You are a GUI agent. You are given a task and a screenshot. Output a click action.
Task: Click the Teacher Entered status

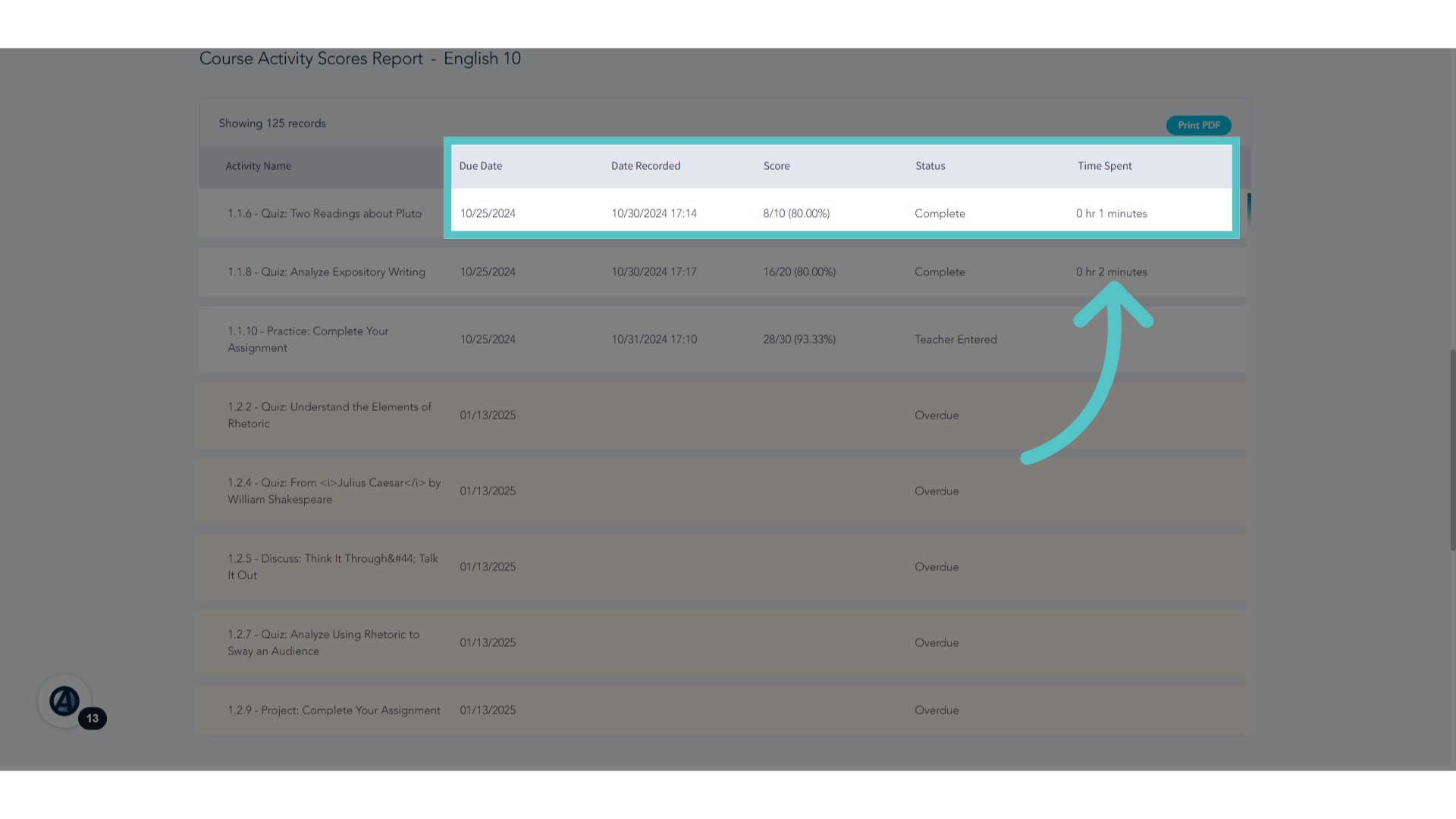(x=955, y=340)
